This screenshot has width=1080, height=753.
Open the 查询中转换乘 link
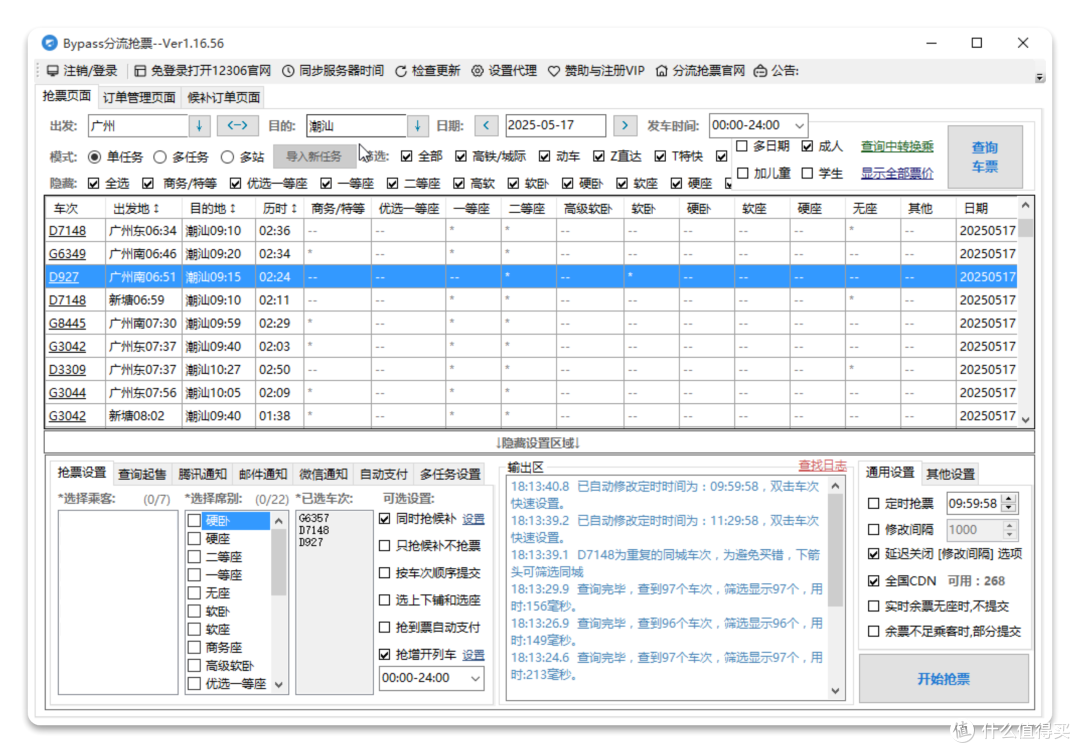point(897,146)
